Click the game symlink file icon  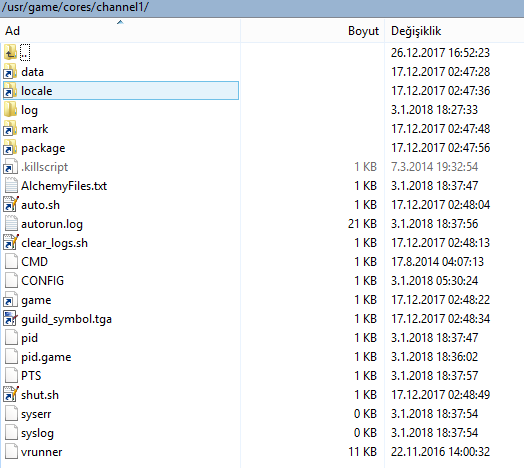[10, 300]
